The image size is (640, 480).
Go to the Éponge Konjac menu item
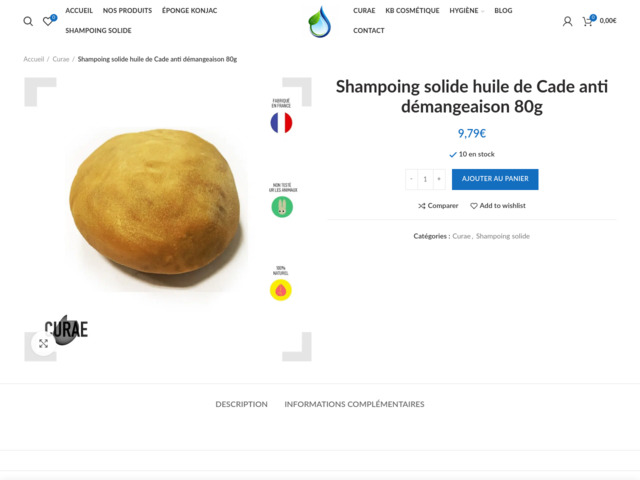[x=189, y=11]
